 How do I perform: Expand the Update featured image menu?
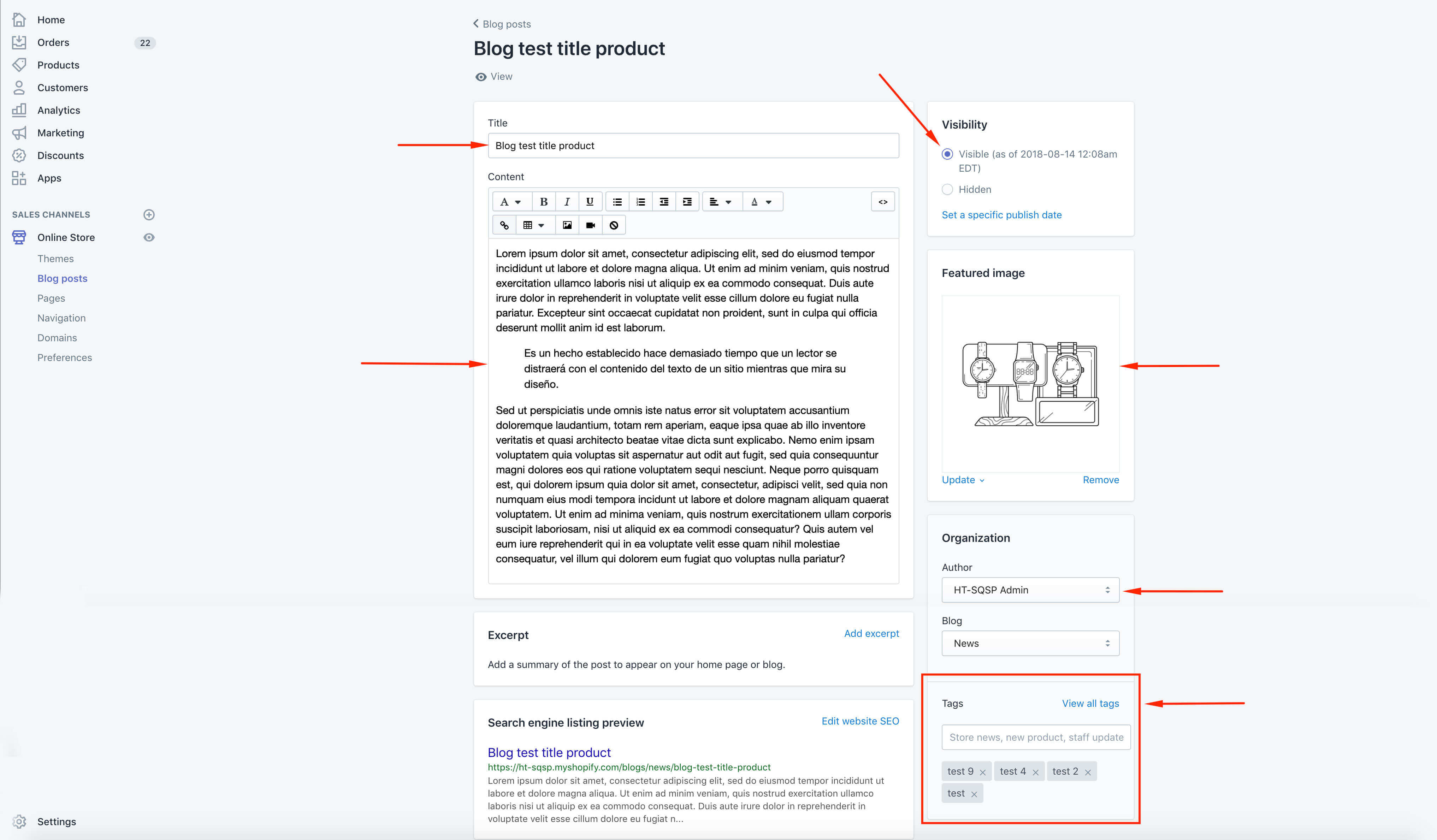pyautogui.click(x=963, y=480)
